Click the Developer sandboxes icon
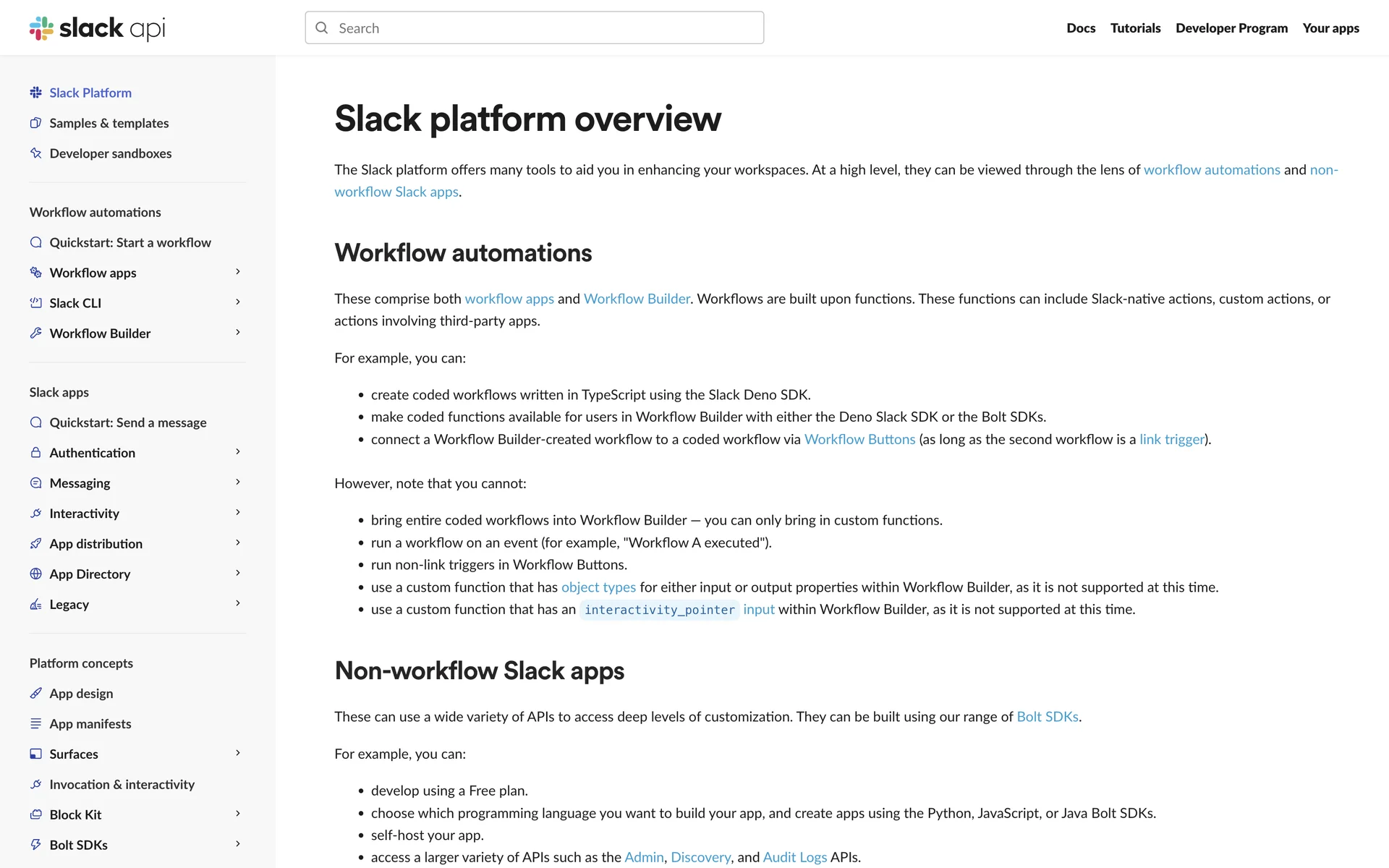The image size is (1389, 868). (x=35, y=153)
